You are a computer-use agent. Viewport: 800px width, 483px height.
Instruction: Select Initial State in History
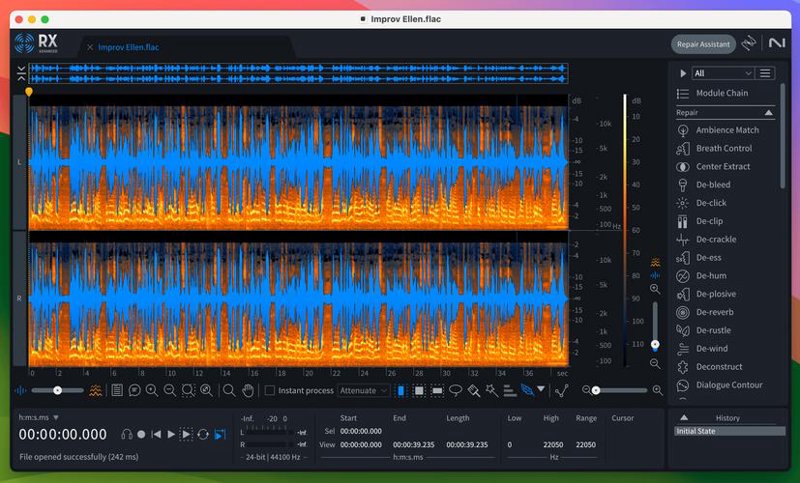pyautogui.click(x=730, y=431)
